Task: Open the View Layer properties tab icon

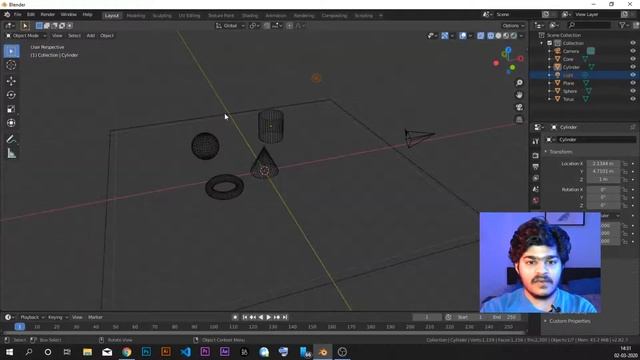Action: [536, 178]
